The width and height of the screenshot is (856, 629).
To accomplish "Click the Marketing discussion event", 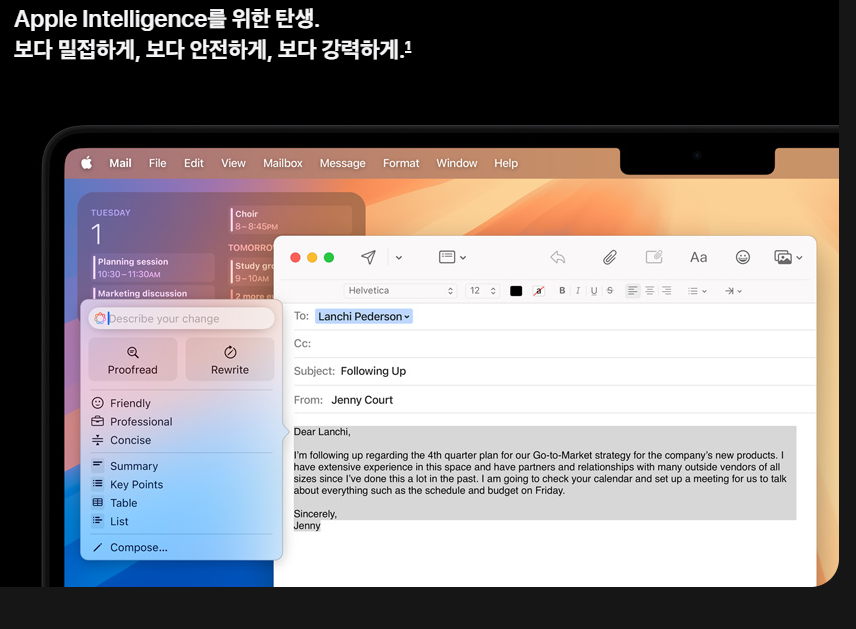I will tap(153, 293).
